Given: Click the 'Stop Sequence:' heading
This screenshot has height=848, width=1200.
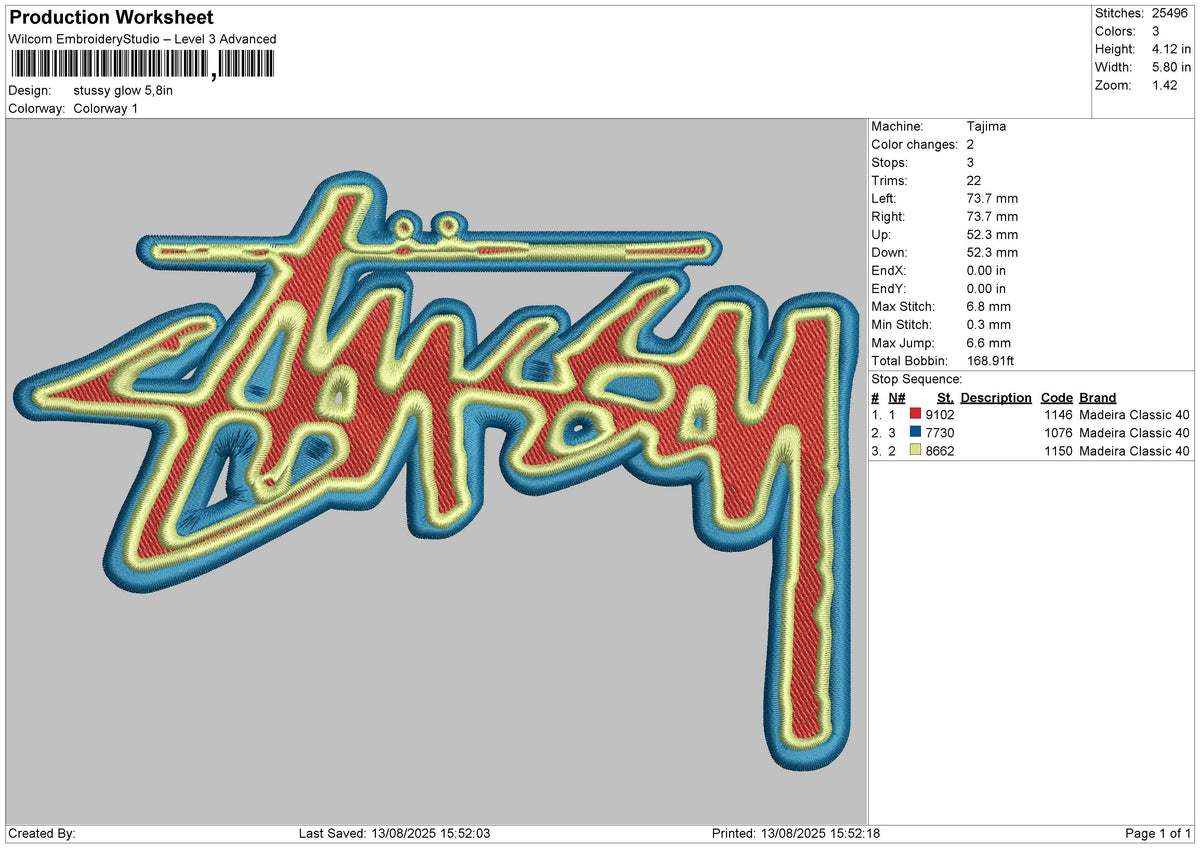Looking at the screenshot, I should (x=917, y=379).
